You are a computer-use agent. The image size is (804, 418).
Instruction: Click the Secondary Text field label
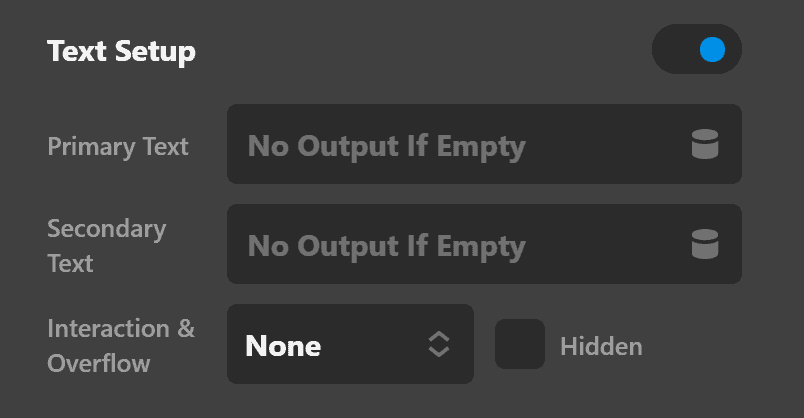point(107,246)
